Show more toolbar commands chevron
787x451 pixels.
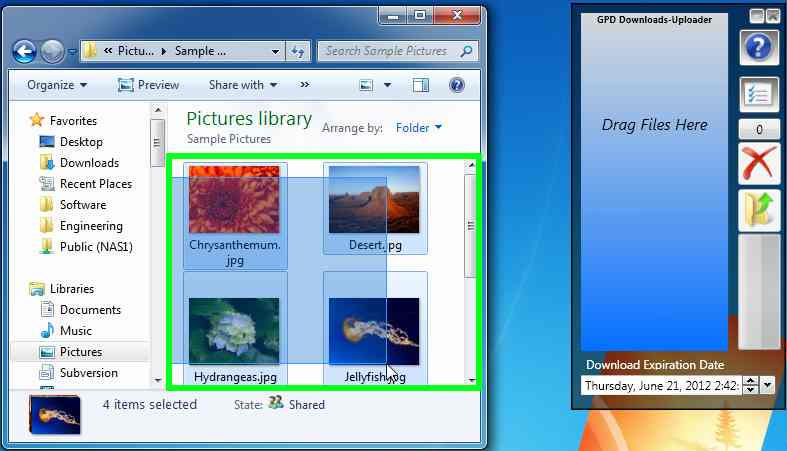[305, 85]
